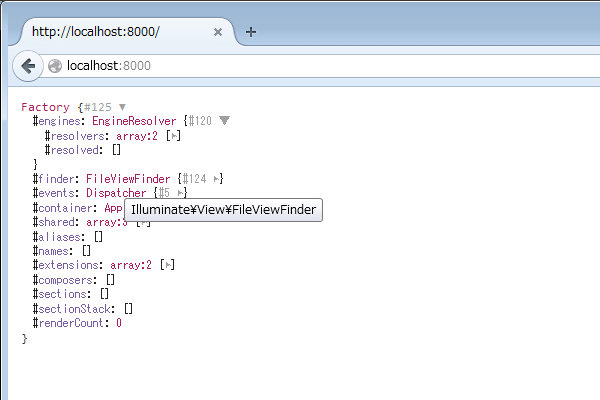
Task: Open a new tab with the plus button
Action: (x=251, y=32)
